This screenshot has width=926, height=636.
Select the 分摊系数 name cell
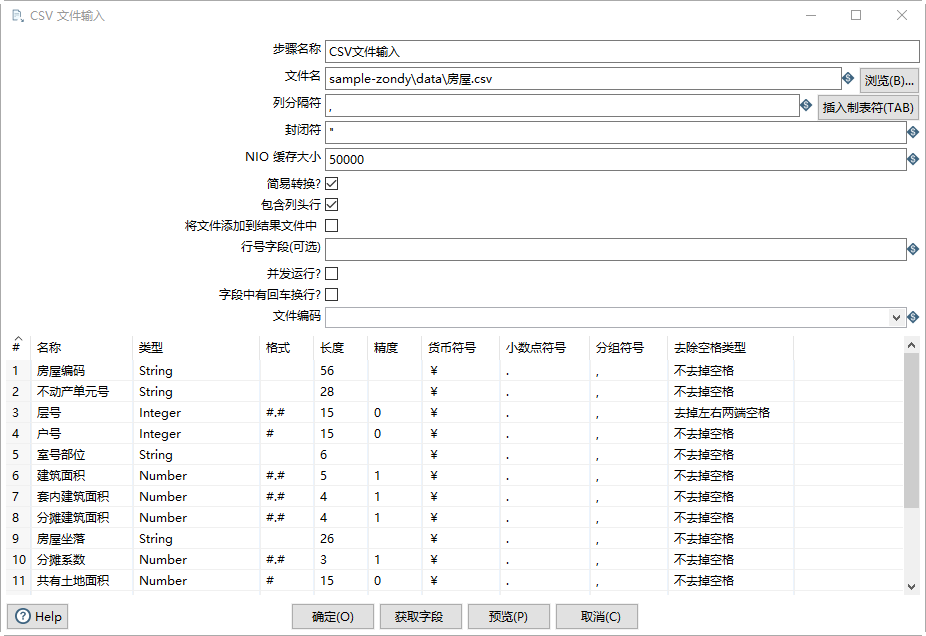[81, 559]
